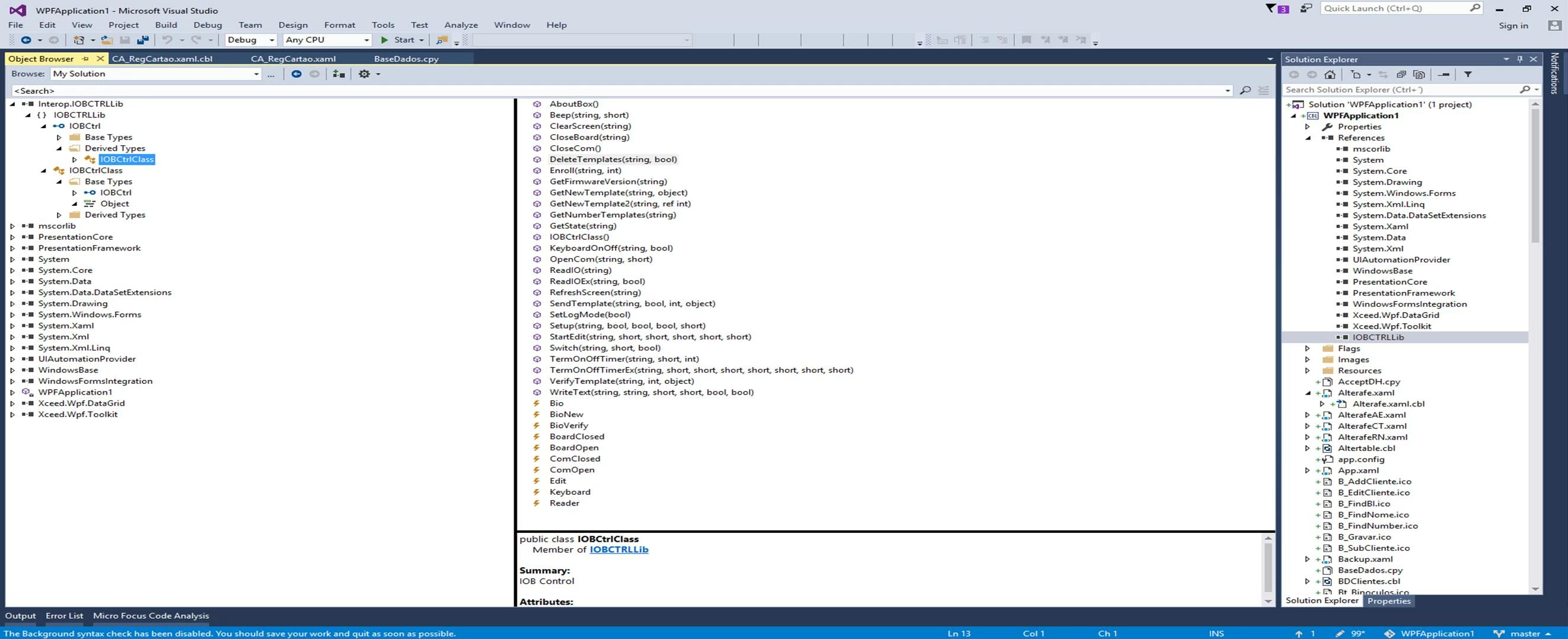Click Sign in link
This screenshot has width=1568, height=639.
(x=1513, y=26)
